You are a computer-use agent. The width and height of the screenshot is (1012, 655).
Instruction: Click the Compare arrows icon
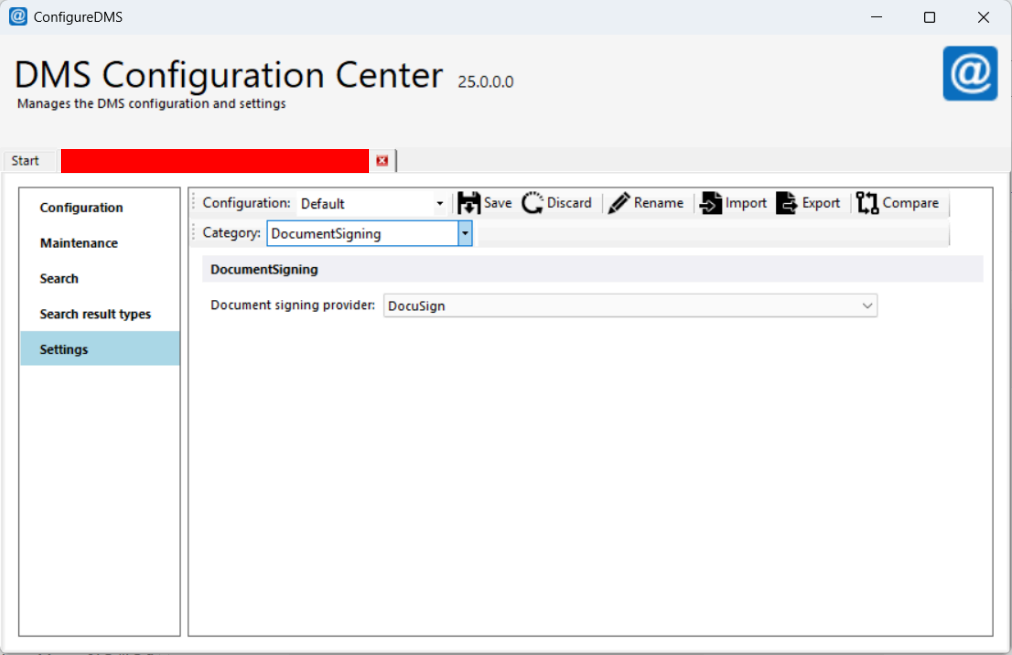tap(867, 203)
